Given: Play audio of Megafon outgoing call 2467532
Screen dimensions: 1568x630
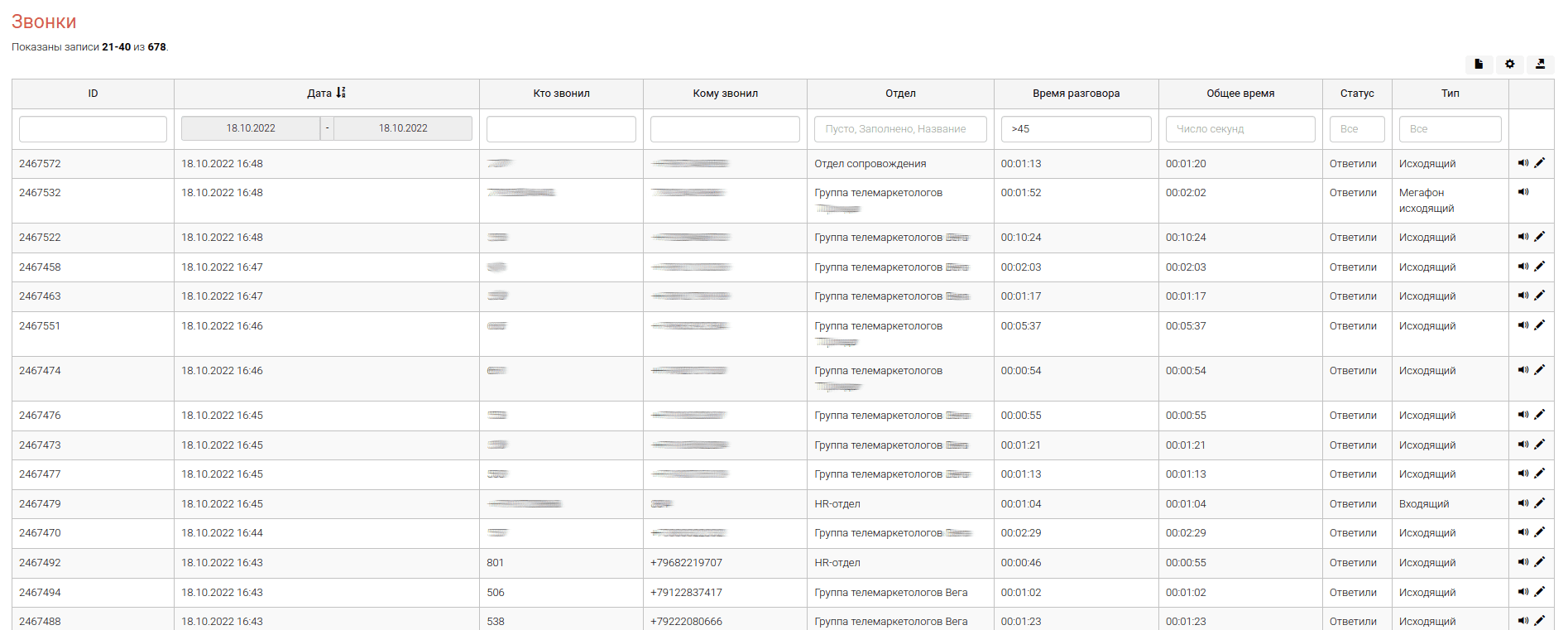Looking at the screenshot, I should point(1522,192).
